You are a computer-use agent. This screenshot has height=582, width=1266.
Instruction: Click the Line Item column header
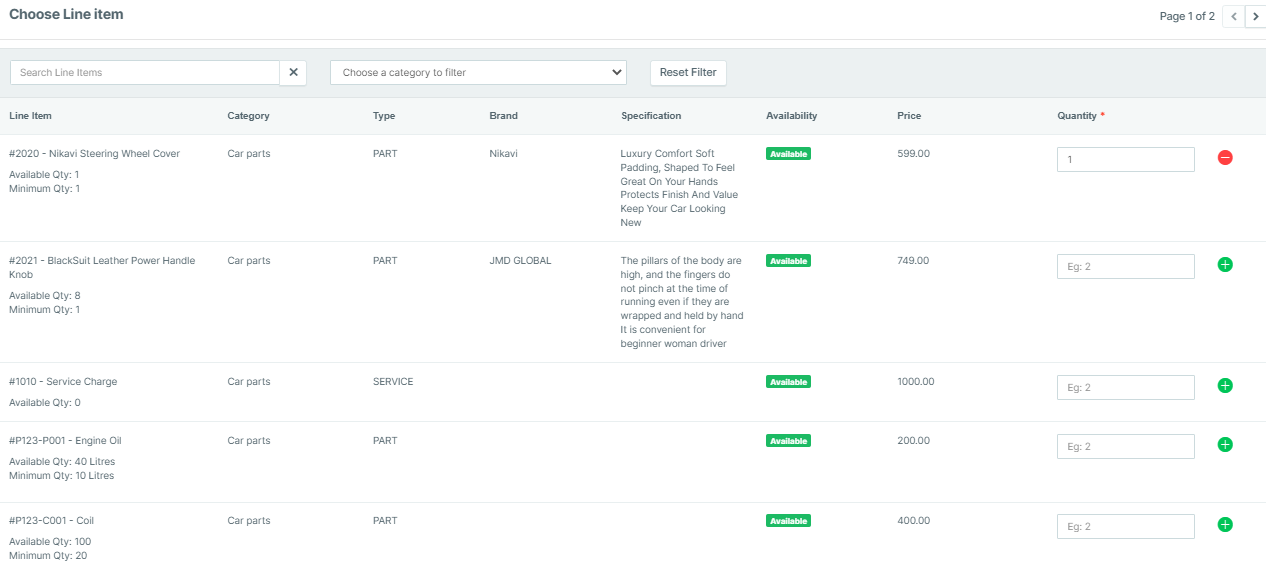[31, 116]
